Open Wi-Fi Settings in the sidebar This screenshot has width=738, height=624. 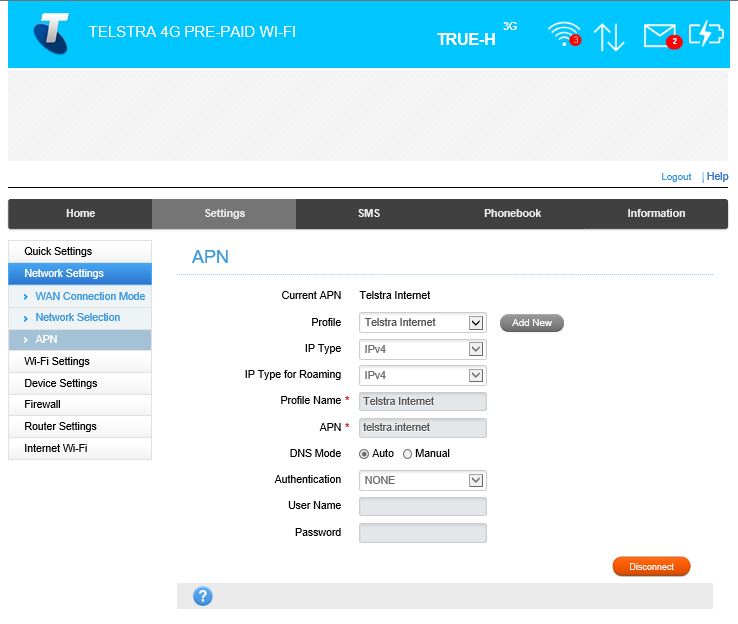[80, 361]
